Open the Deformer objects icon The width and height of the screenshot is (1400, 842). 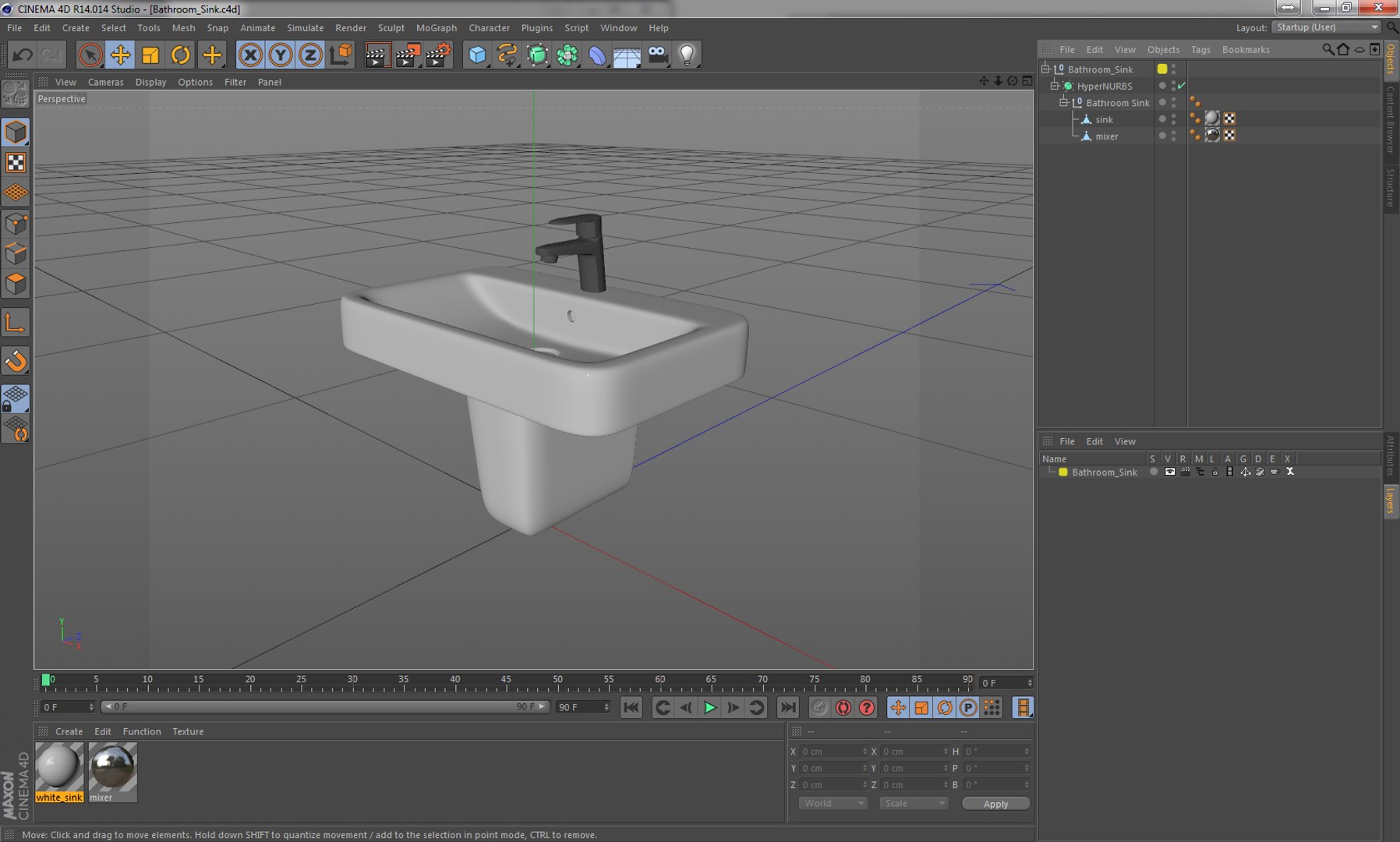[597, 55]
